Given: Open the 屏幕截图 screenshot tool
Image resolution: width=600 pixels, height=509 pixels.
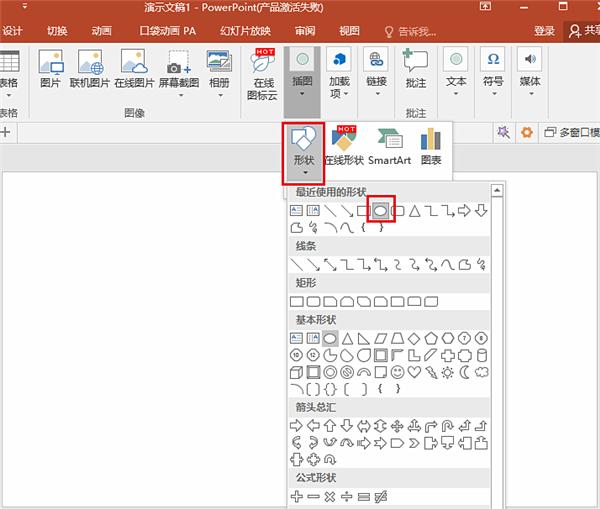Looking at the screenshot, I should (x=179, y=73).
